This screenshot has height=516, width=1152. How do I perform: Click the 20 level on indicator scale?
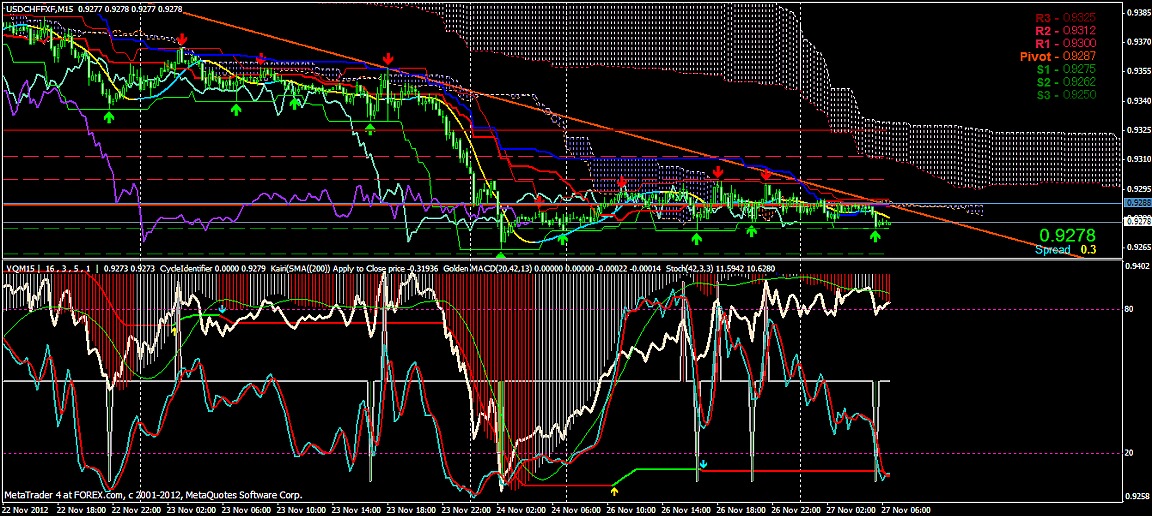(1129, 454)
